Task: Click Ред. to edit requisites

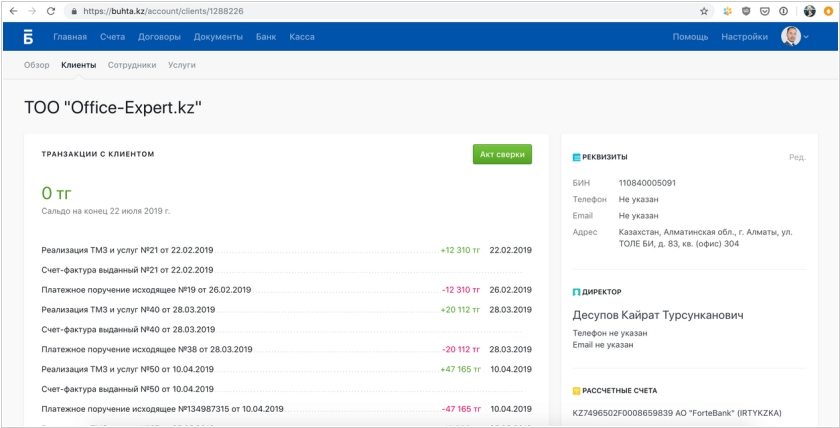Action: pyautogui.click(x=797, y=157)
